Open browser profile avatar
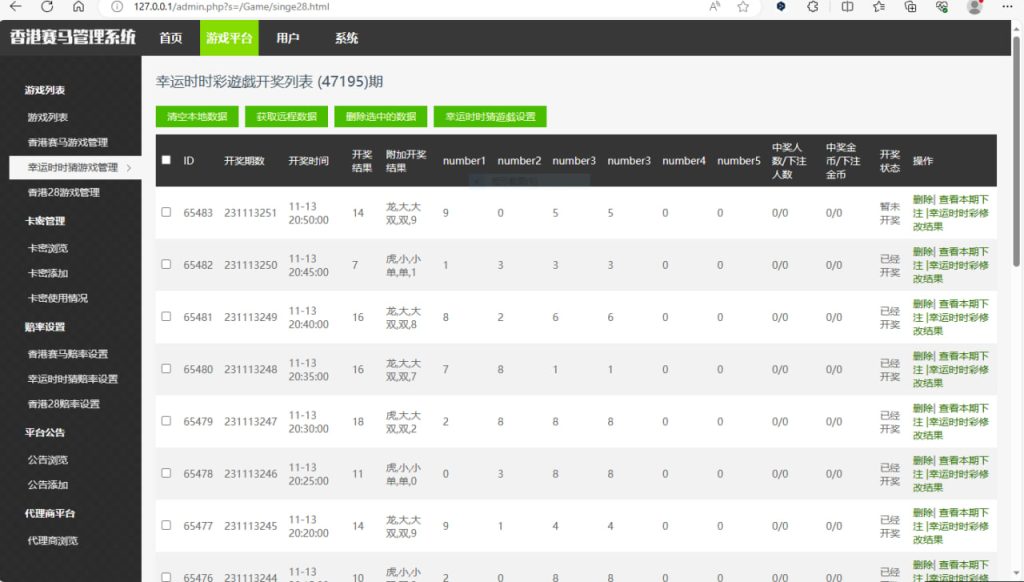This screenshot has width=1024, height=582. tap(974, 7)
